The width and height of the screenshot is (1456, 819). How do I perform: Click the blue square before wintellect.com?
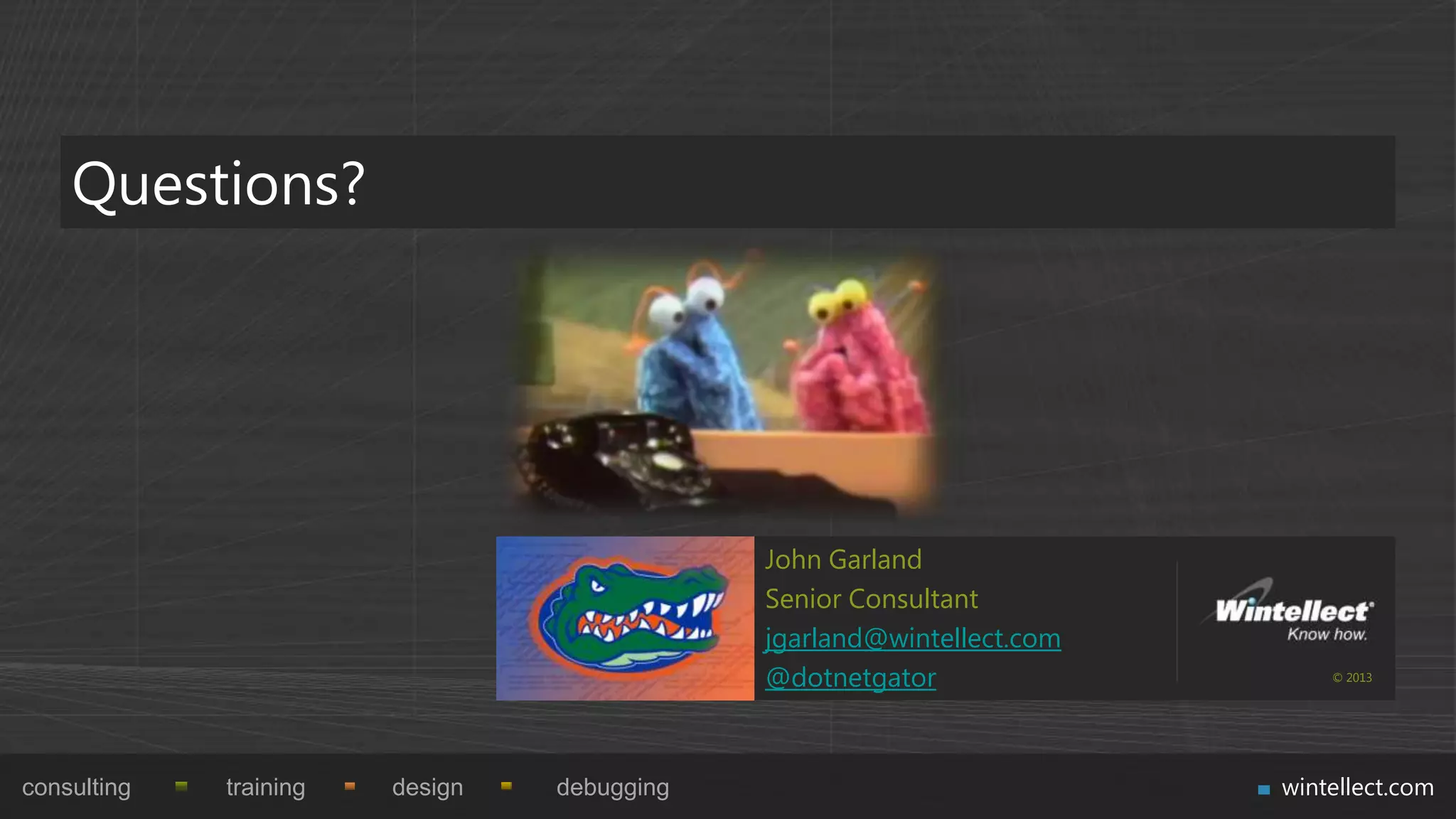(1263, 789)
